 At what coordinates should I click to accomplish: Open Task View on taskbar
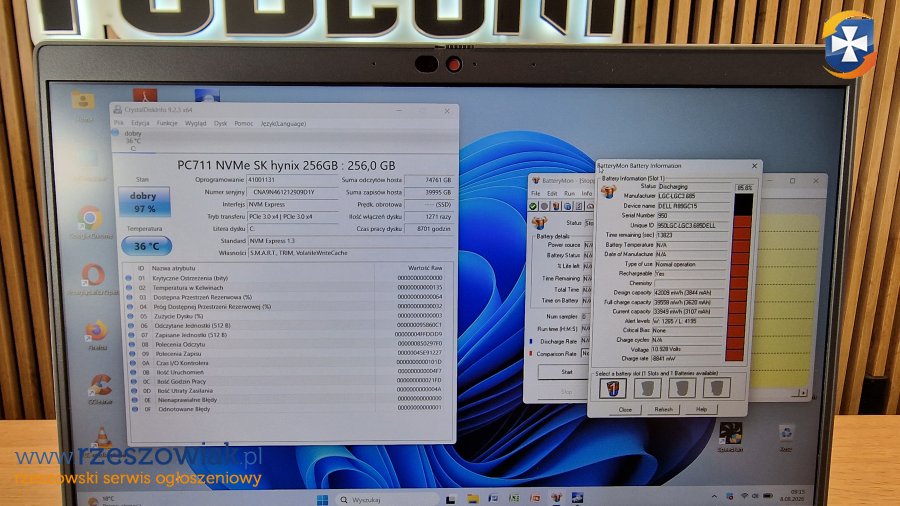point(451,499)
